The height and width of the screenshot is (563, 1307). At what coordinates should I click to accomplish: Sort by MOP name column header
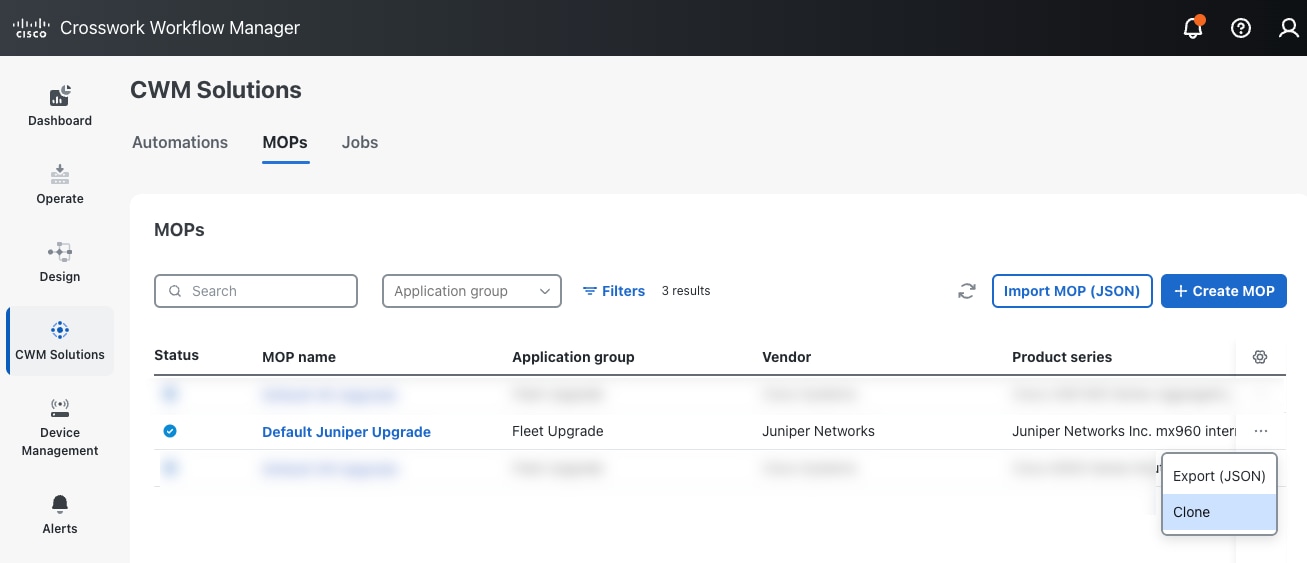pyautogui.click(x=299, y=357)
